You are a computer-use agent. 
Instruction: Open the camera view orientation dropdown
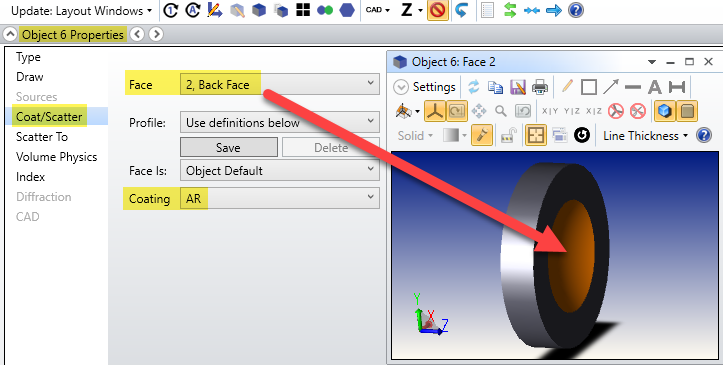pos(408,111)
